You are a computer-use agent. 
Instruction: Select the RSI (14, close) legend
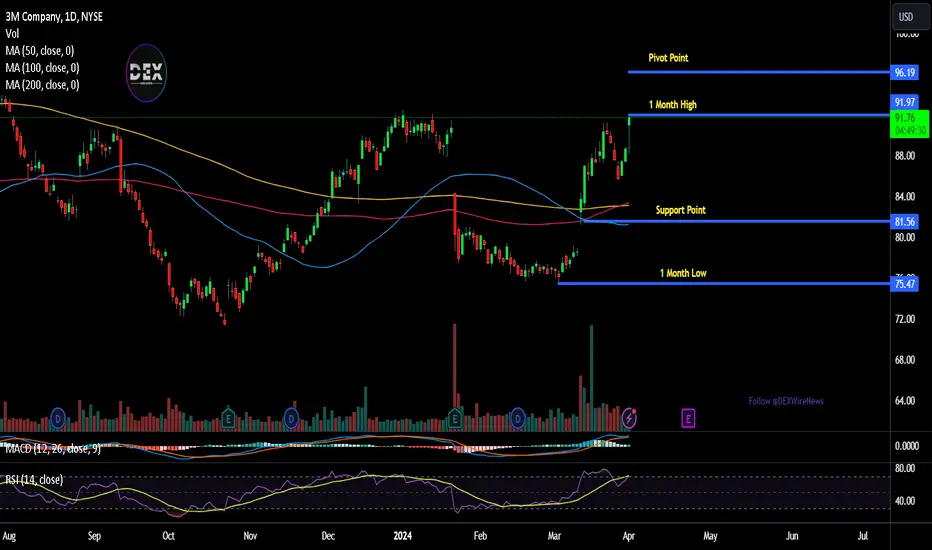(x=34, y=479)
